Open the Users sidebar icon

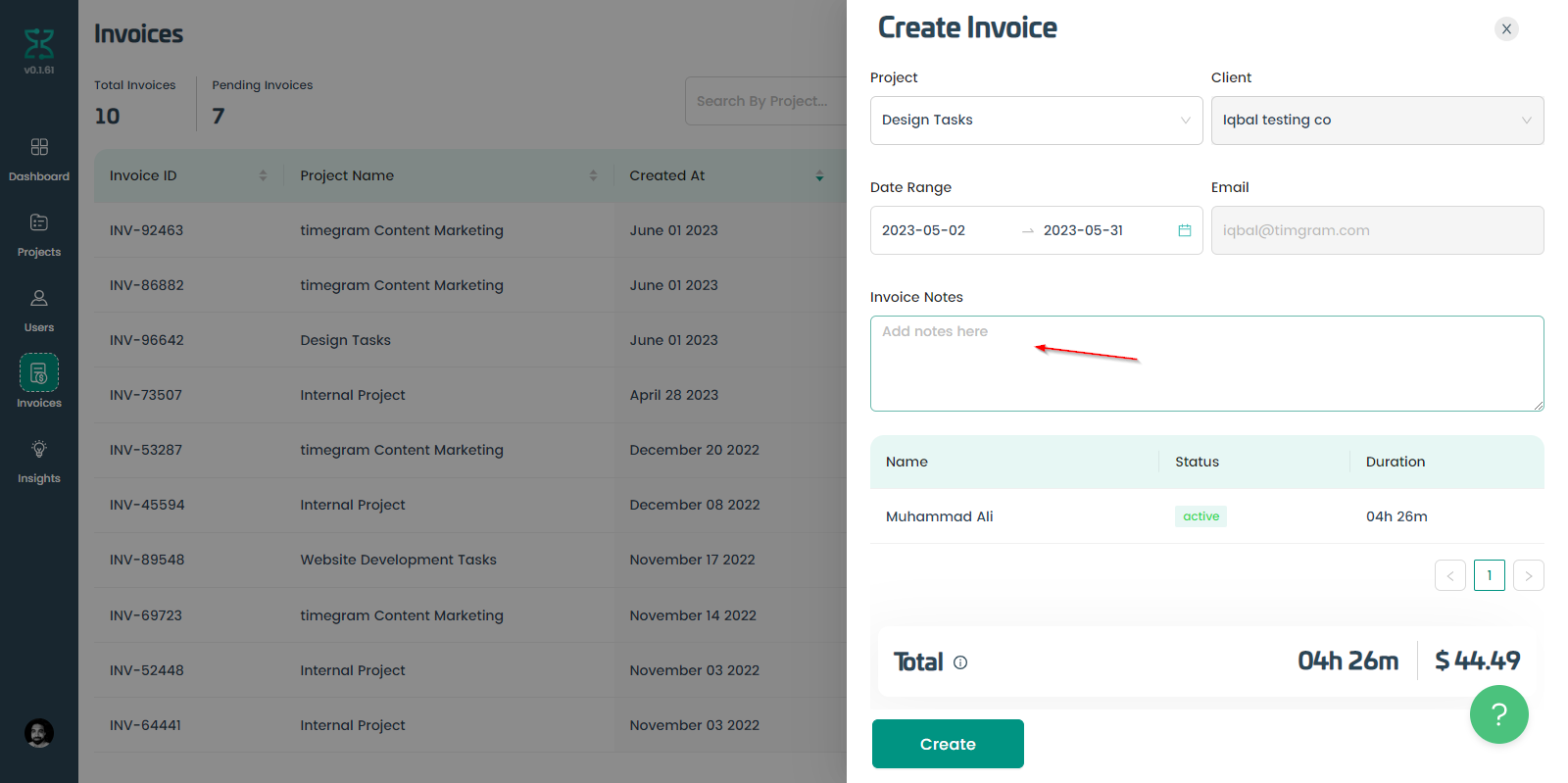click(x=39, y=298)
